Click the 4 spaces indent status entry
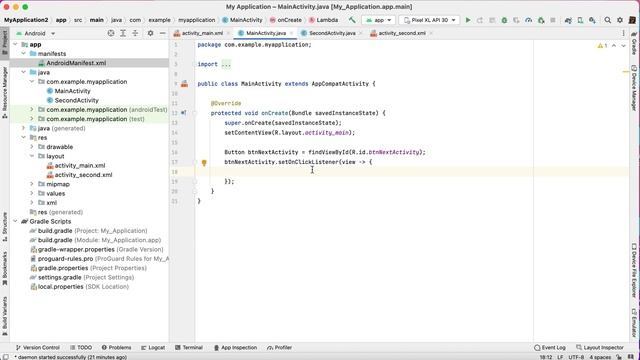This screenshot has height=360, width=640. click(x=600, y=357)
